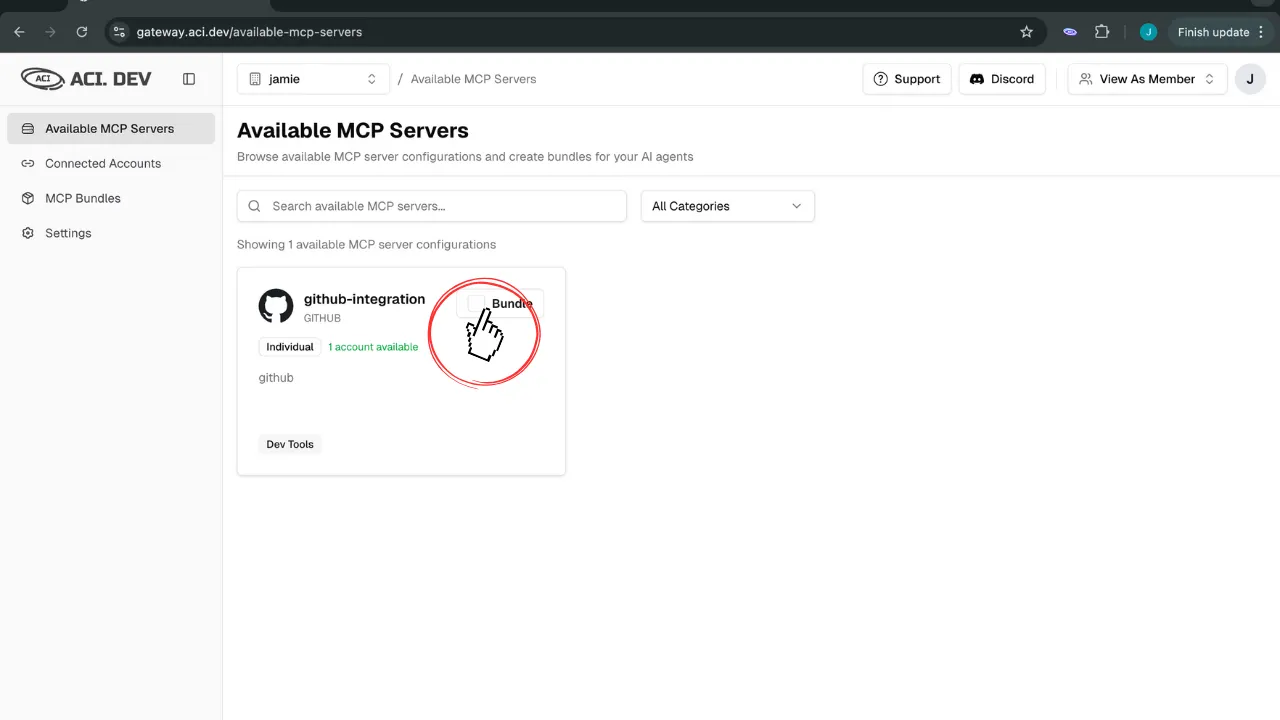1280x720 pixels.
Task: Check the Bundle checkbox on github-integration
Action: 476,303
